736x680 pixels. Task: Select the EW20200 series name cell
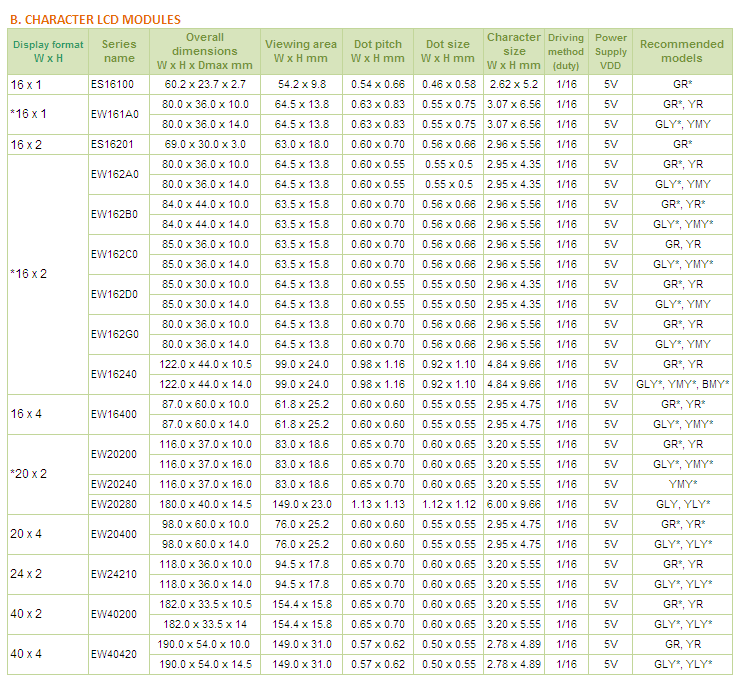119,454
